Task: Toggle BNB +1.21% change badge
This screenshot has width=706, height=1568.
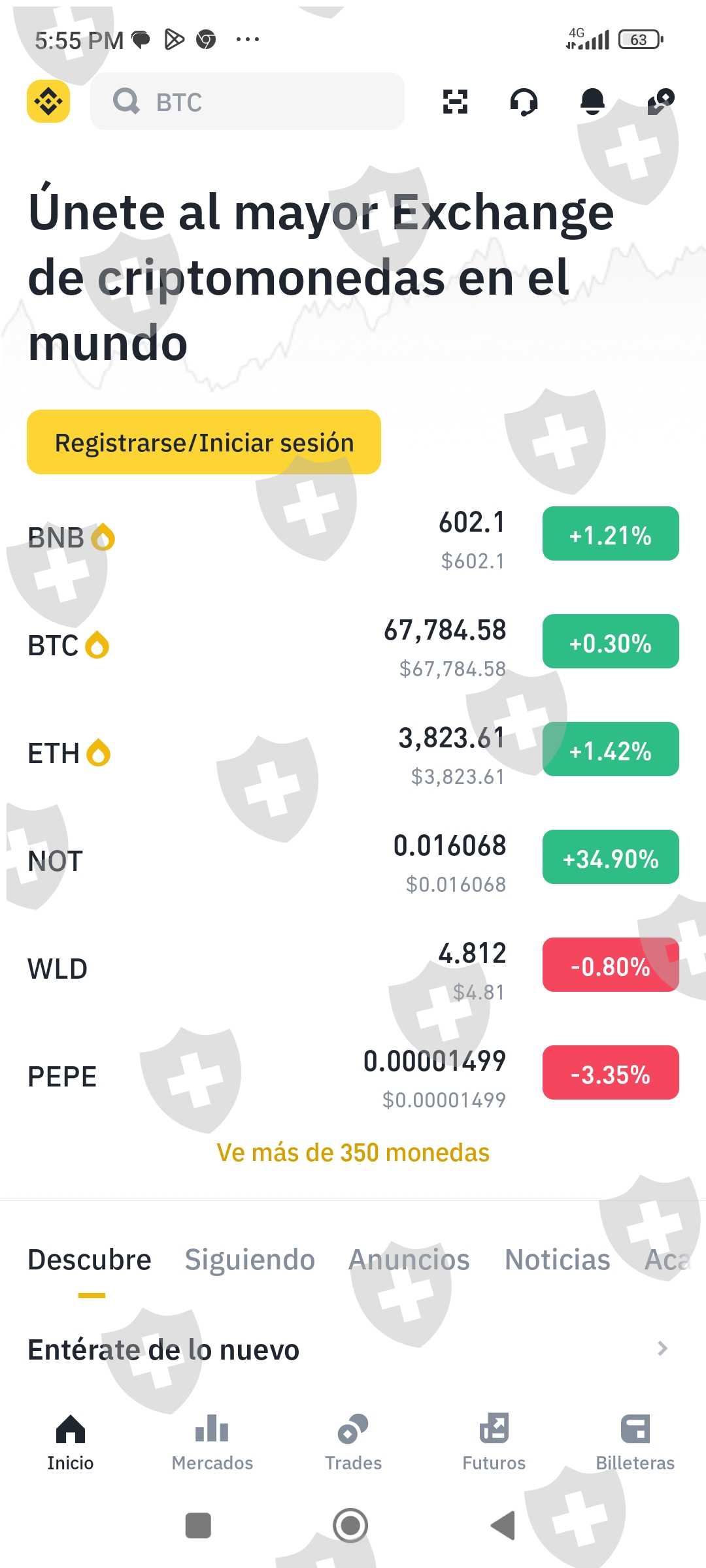Action: pos(611,534)
